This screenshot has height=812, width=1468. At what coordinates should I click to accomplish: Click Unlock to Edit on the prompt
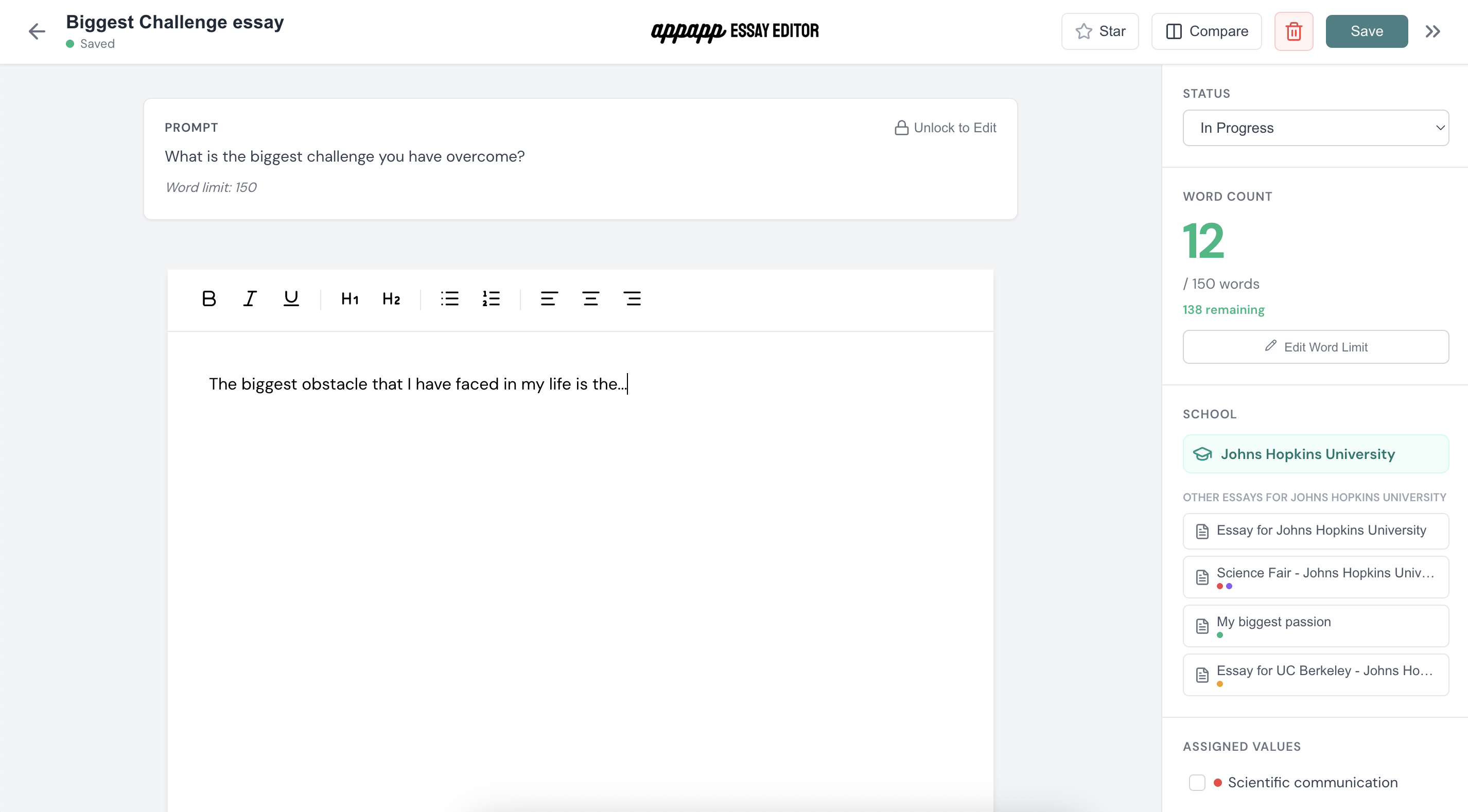946,128
